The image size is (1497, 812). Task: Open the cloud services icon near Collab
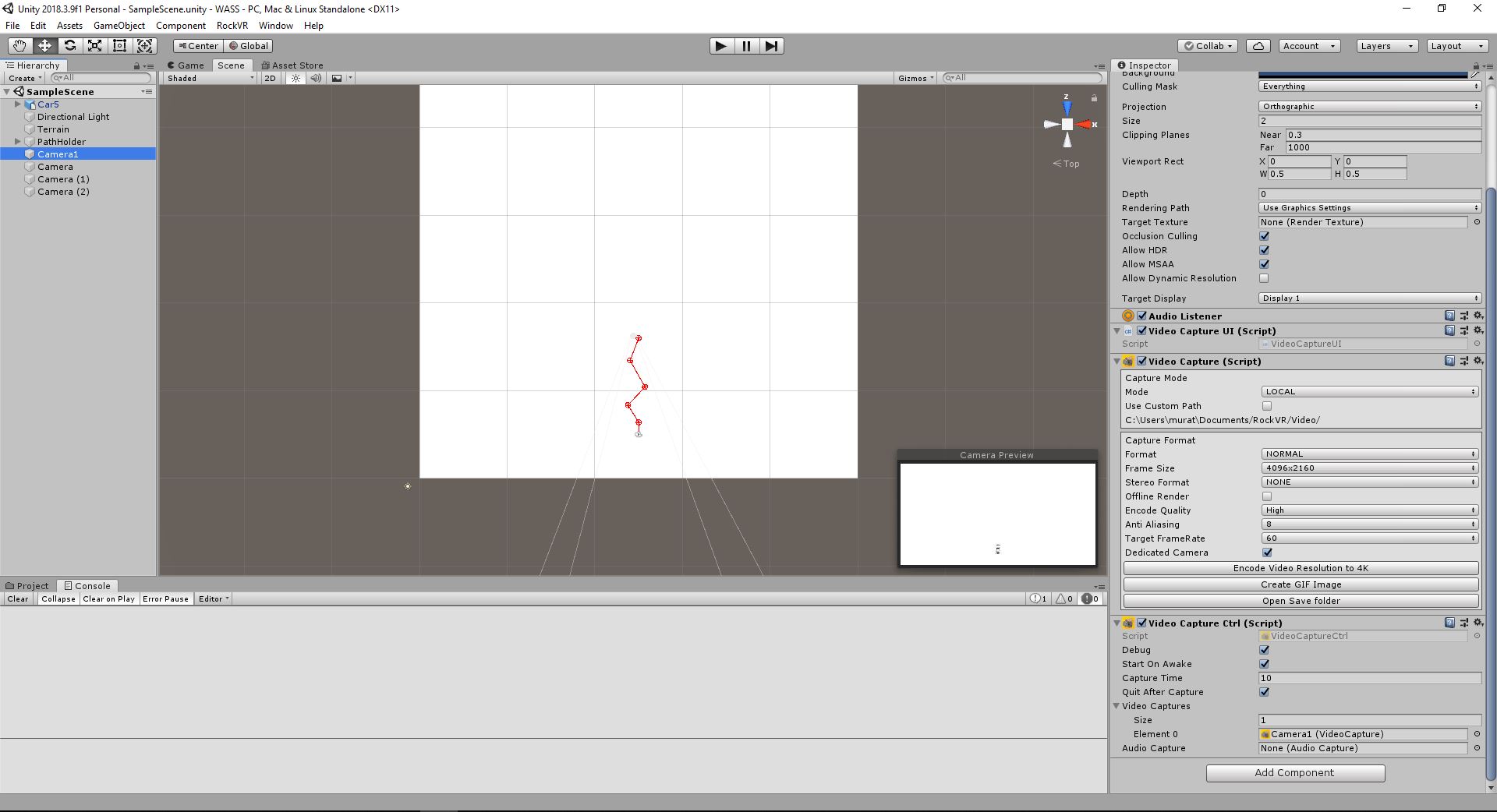click(1258, 46)
